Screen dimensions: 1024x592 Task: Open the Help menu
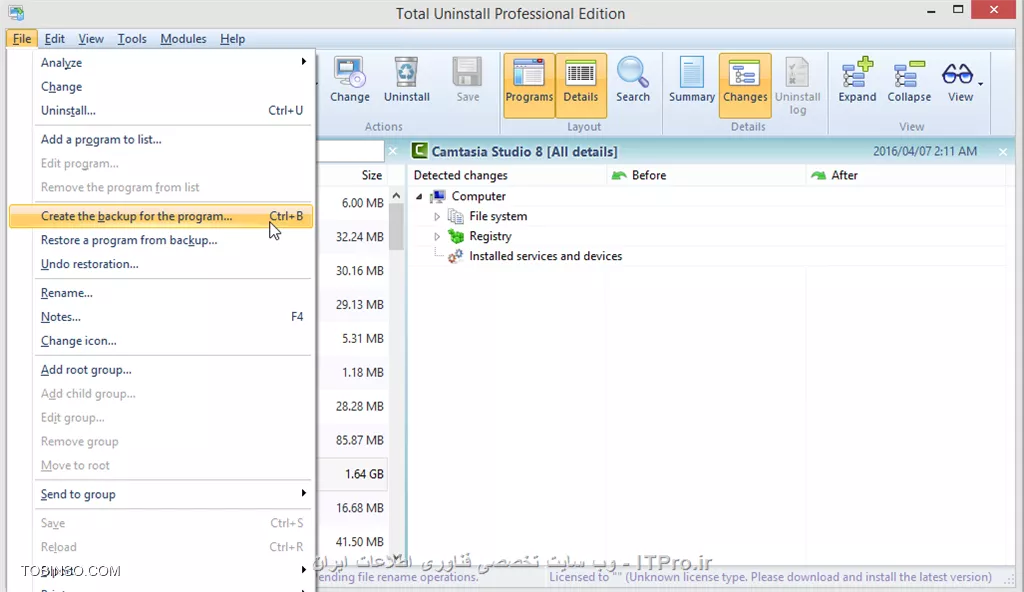tap(232, 39)
